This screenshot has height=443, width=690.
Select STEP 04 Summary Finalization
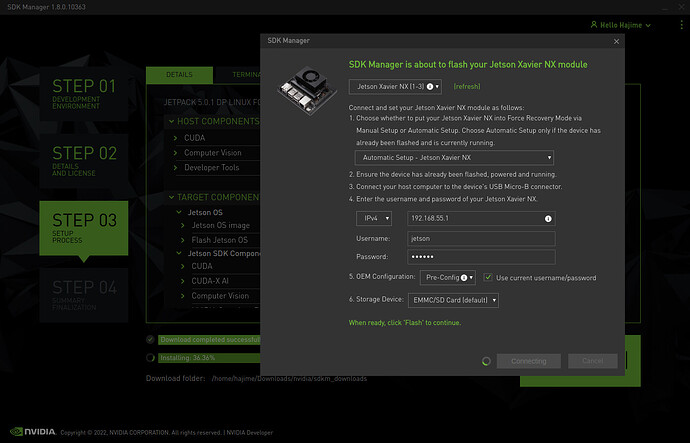pyautogui.click(x=84, y=295)
